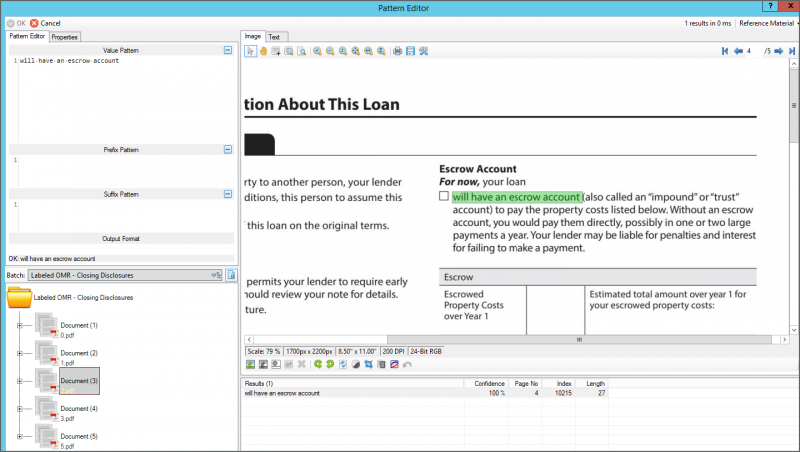Click inside the Suffix Pattern editor
800x452 pixels.
tap(127, 216)
